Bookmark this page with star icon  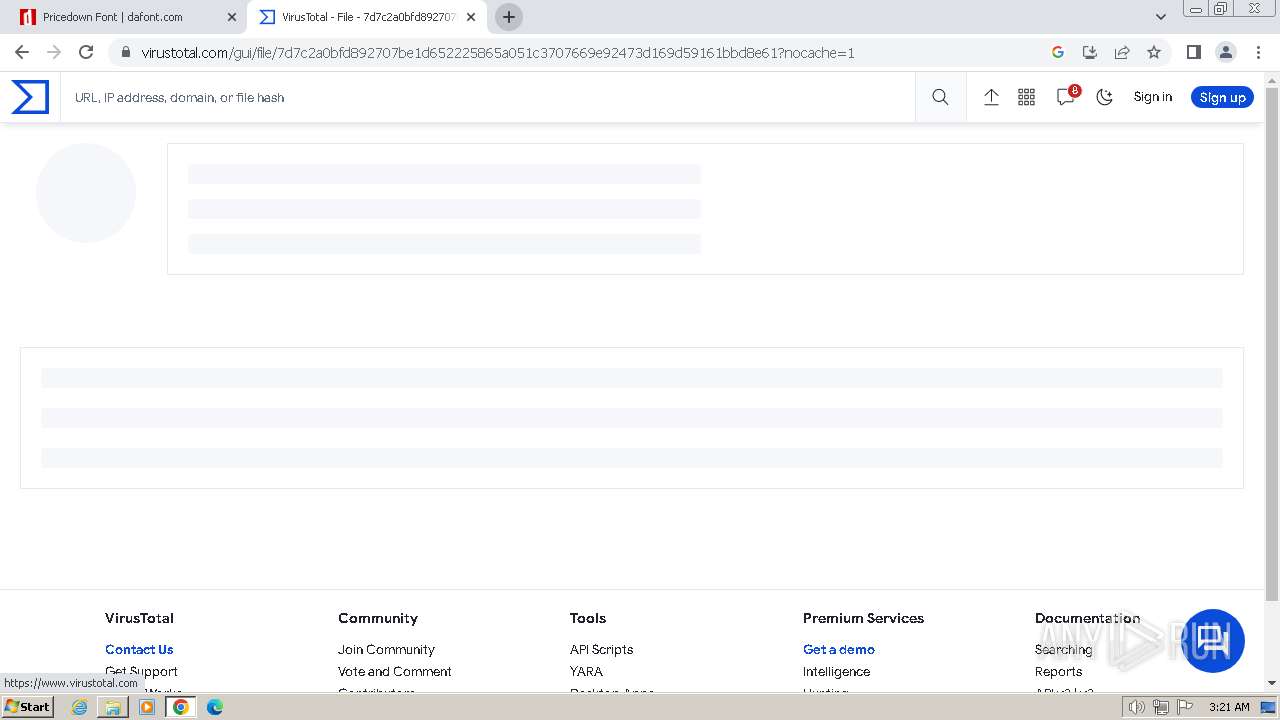point(1154,52)
